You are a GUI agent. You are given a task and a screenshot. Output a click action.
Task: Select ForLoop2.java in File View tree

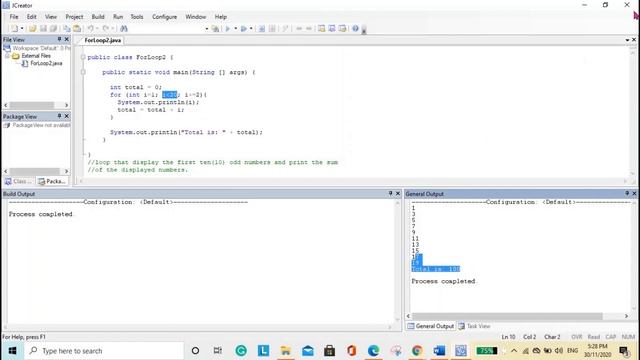tap(46, 63)
